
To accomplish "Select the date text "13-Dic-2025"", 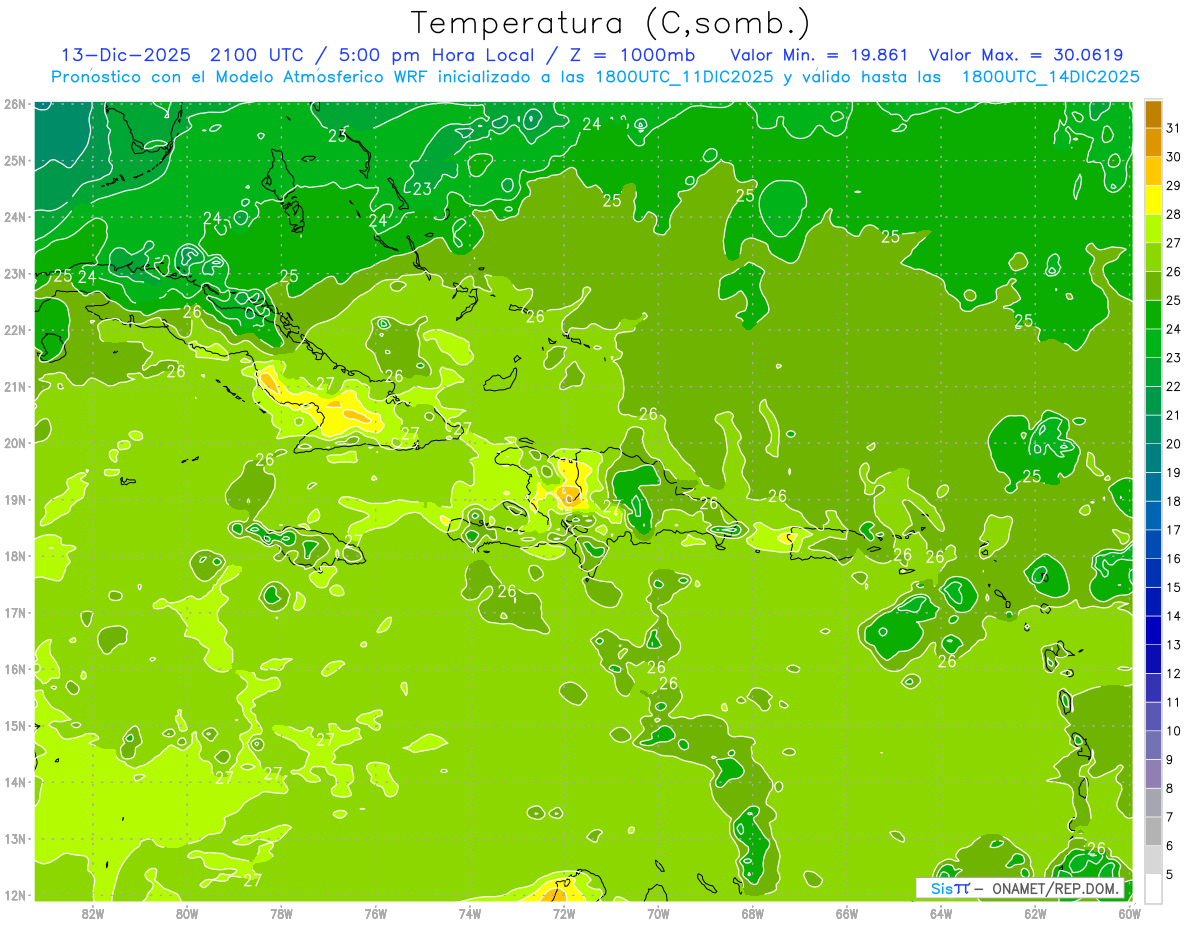I will pyautogui.click(x=127, y=55).
